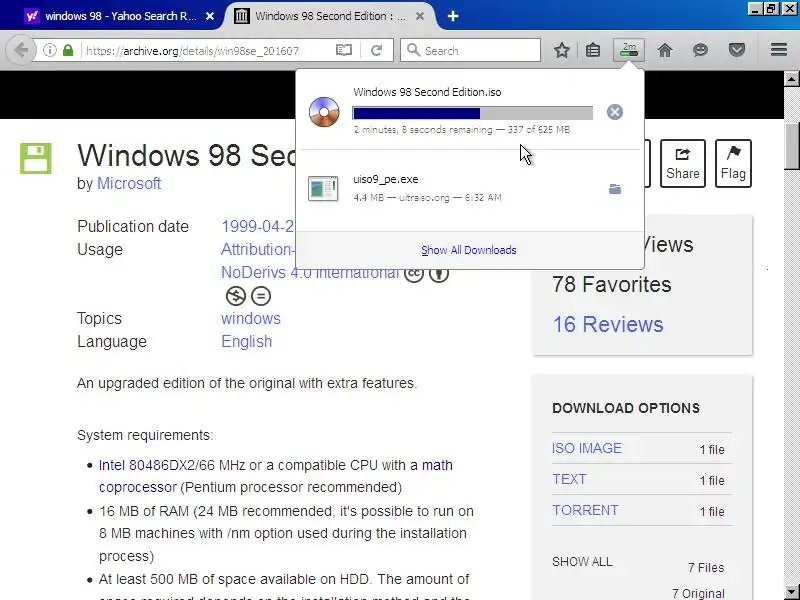Close the Windows 98 Second Edition tab

click(420, 16)
